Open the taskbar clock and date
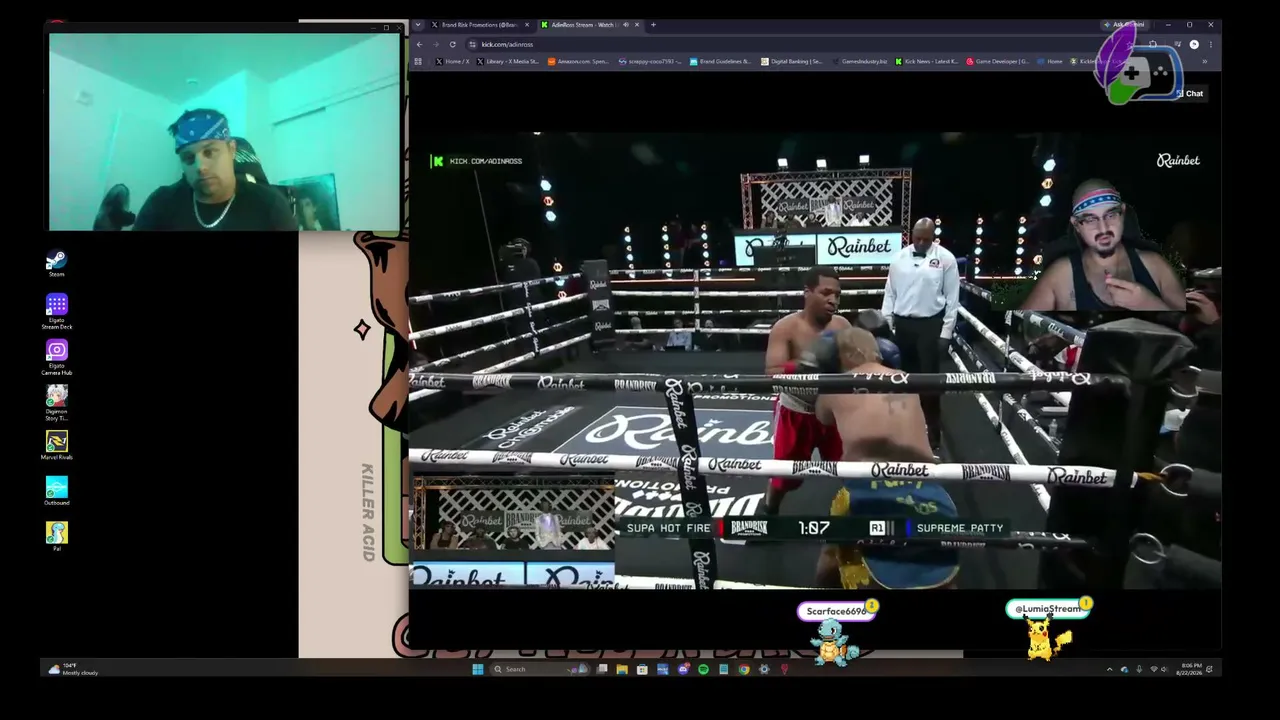Screen dimensions: 1280x720 1190,669
